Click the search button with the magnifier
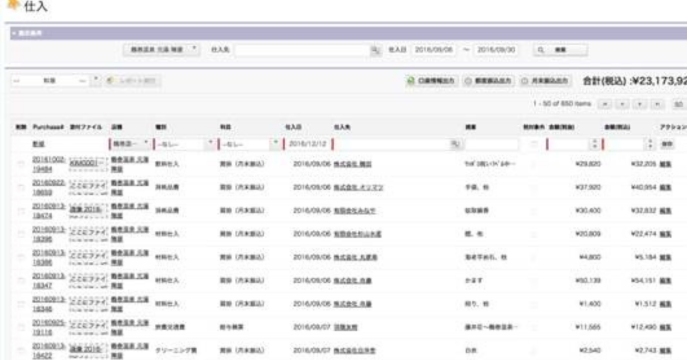 tap(560, 50)
